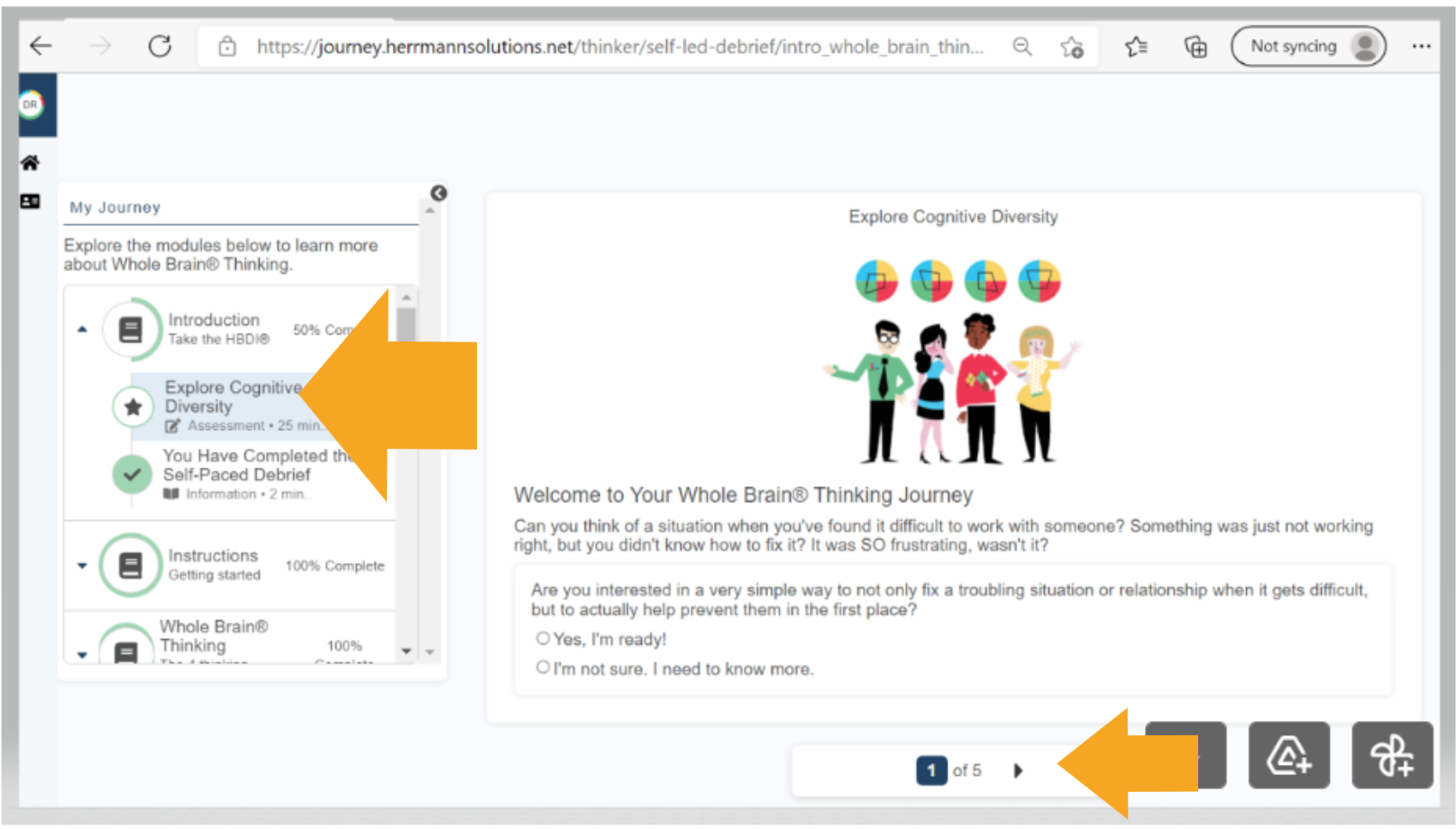Open the home icon in sidebar
The width and height of the screenshot is (1456, 829).
pyautogui.click(x=30, y=163)
